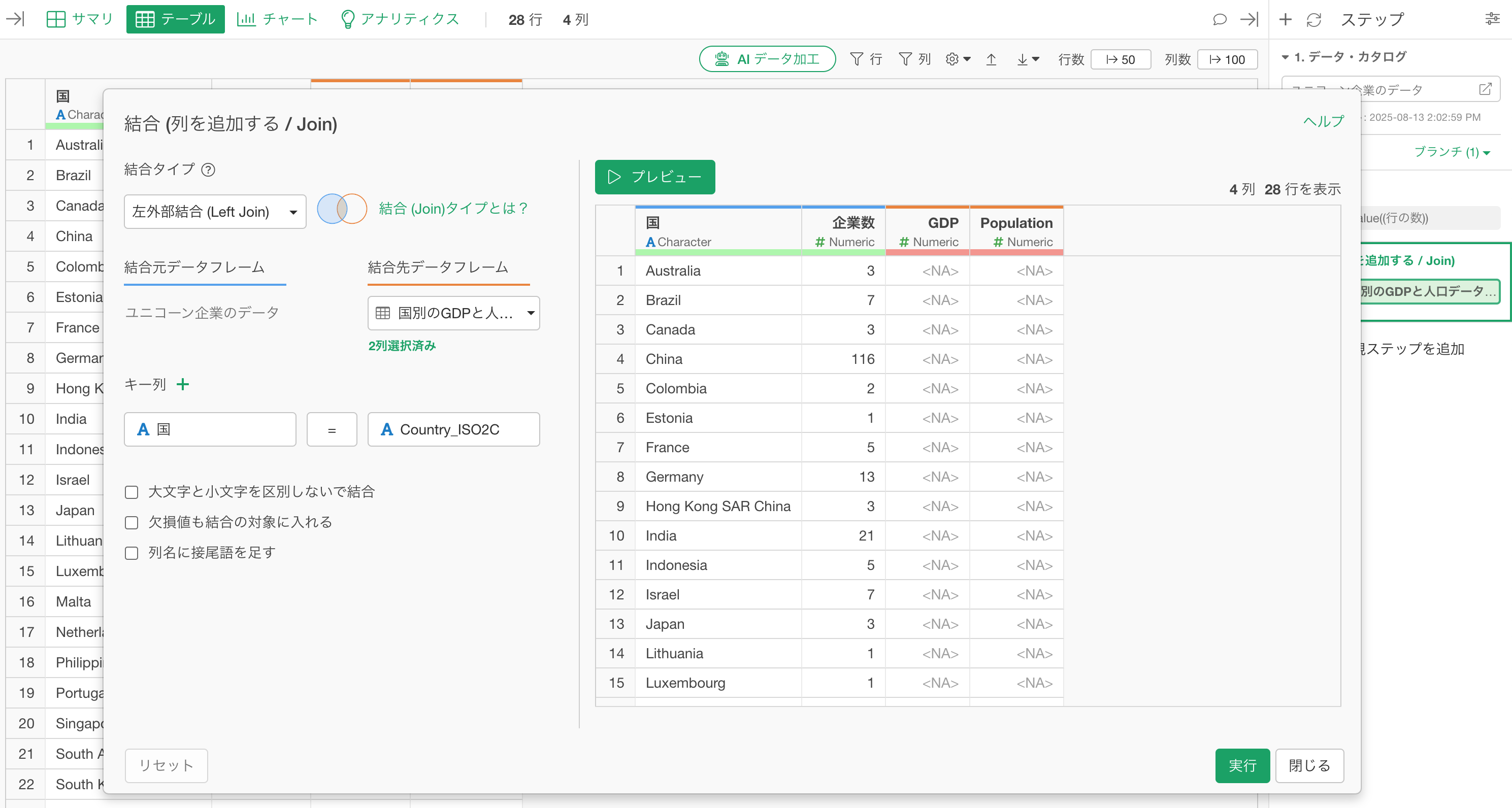This screenshot has height=808, width=1512.
Task: Click the 結合先データフレーム heading
Action: pyautogui.click(x=438, y=267)
